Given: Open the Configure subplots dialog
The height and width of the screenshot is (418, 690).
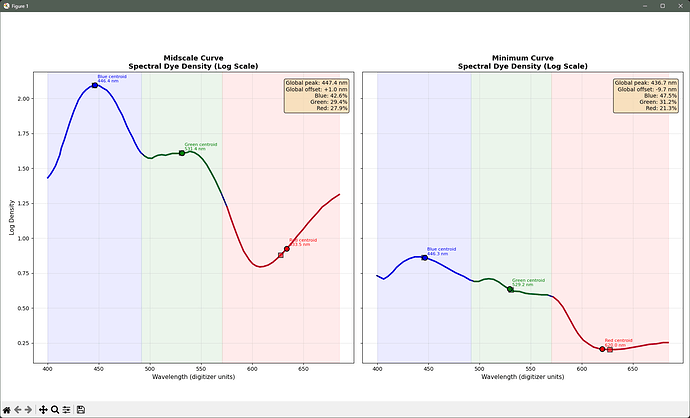Looking at the screenshot, I should tap(66, 410).
